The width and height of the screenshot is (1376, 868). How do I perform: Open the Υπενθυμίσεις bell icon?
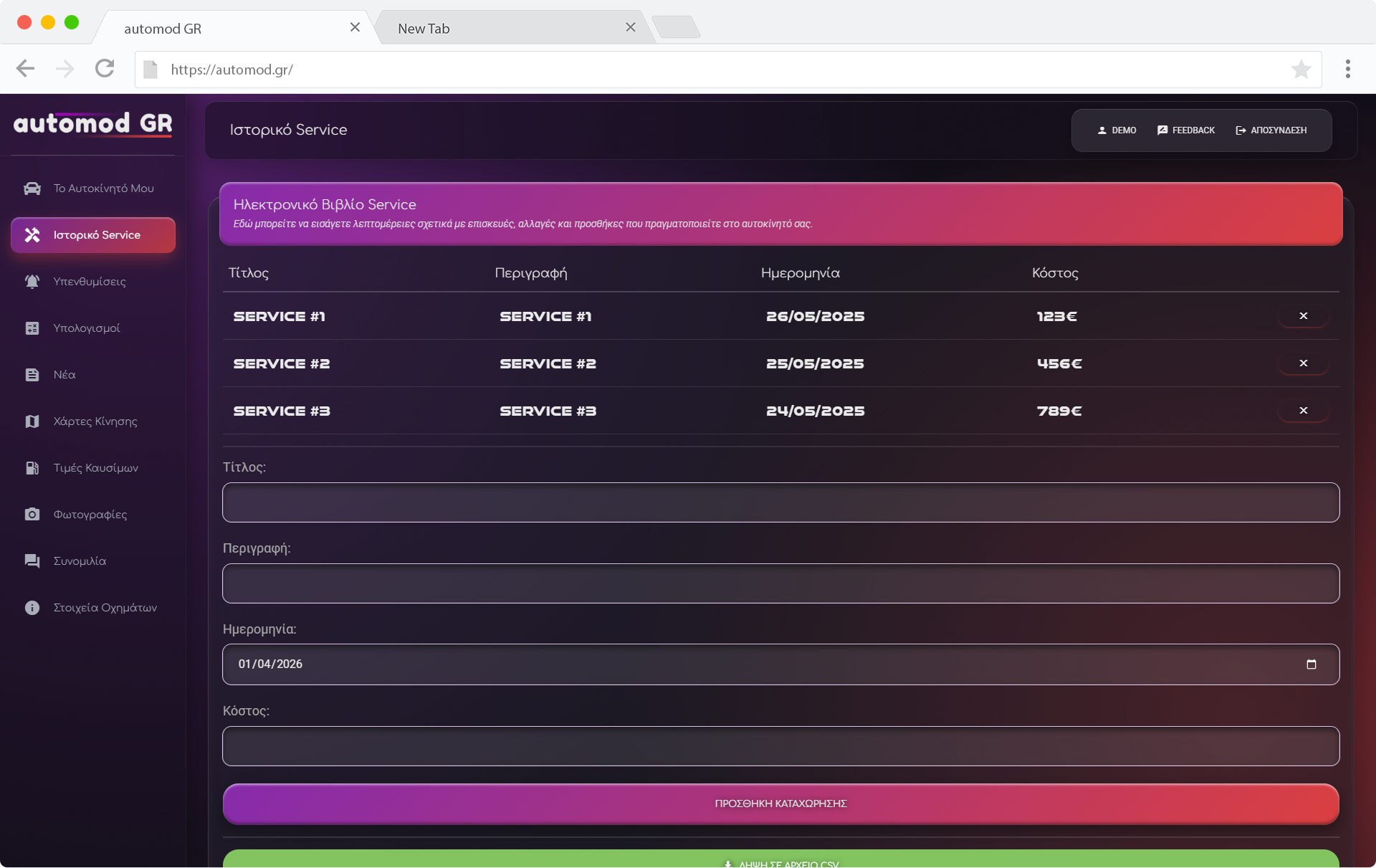[32, 282]
